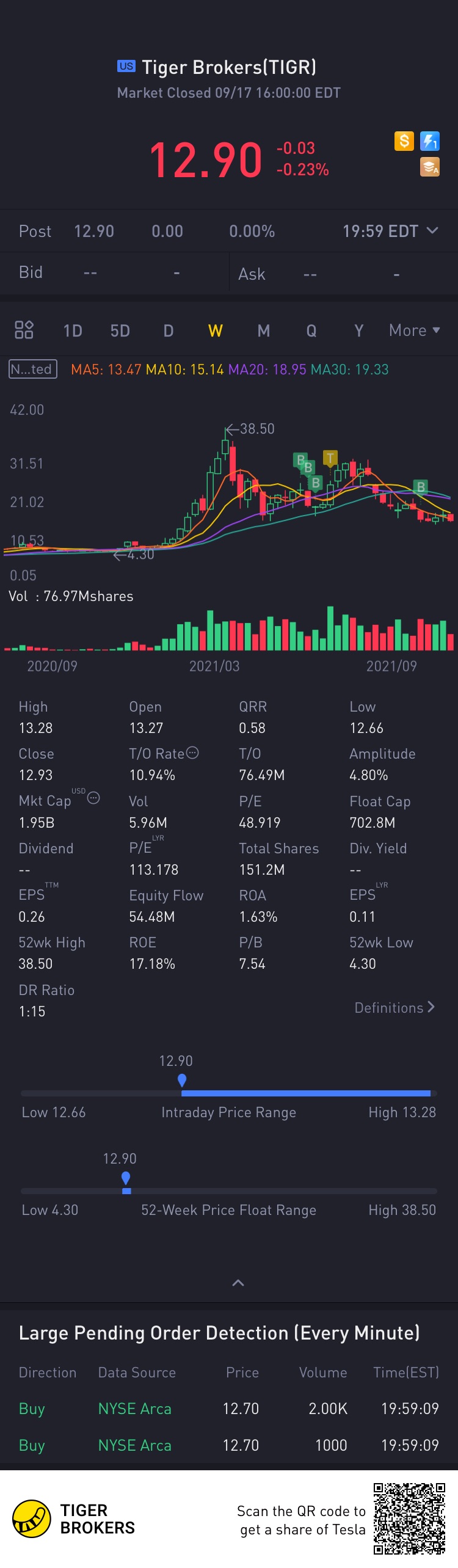Switch to the 1D chart tab
Image resolution: width=458 pixels, height=1568 pixels.
(73, 330)
